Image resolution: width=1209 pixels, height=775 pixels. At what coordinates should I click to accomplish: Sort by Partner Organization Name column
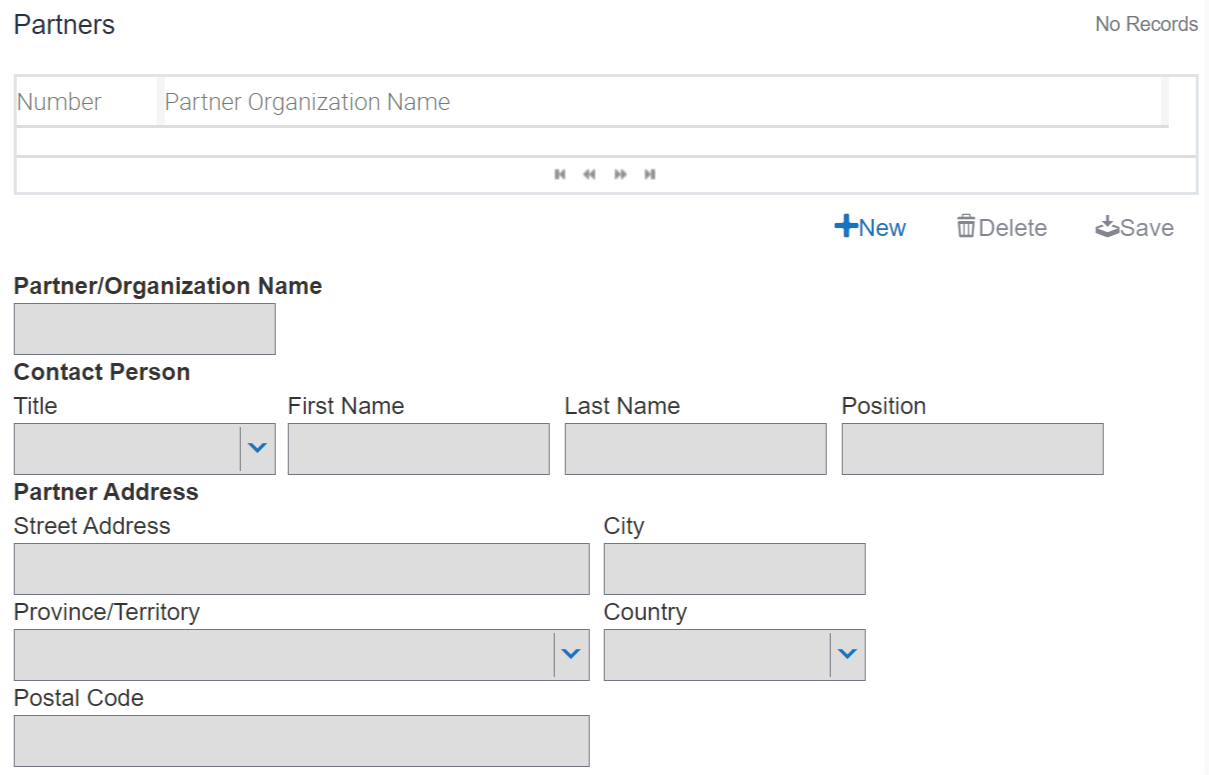pos(307,102)
